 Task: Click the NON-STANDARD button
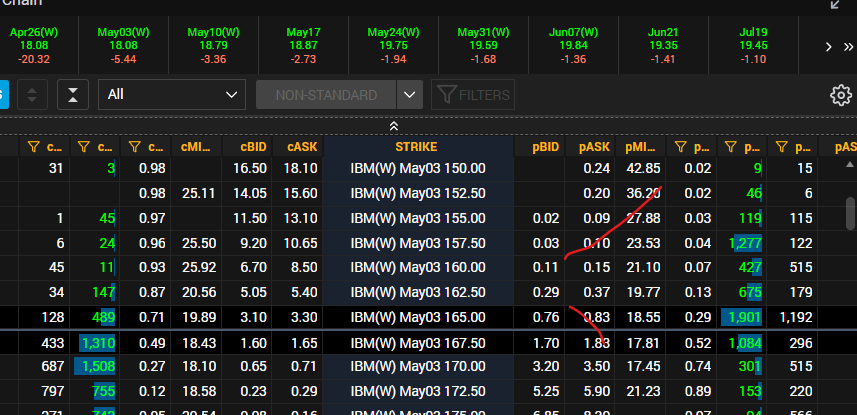tap(326, 95)
